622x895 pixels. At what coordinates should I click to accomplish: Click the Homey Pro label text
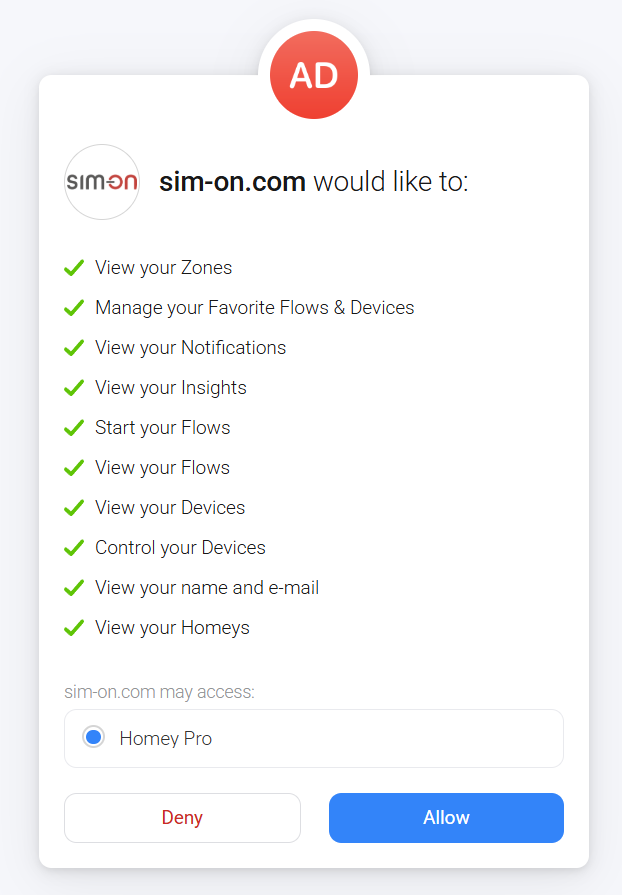tap(165, 739)
